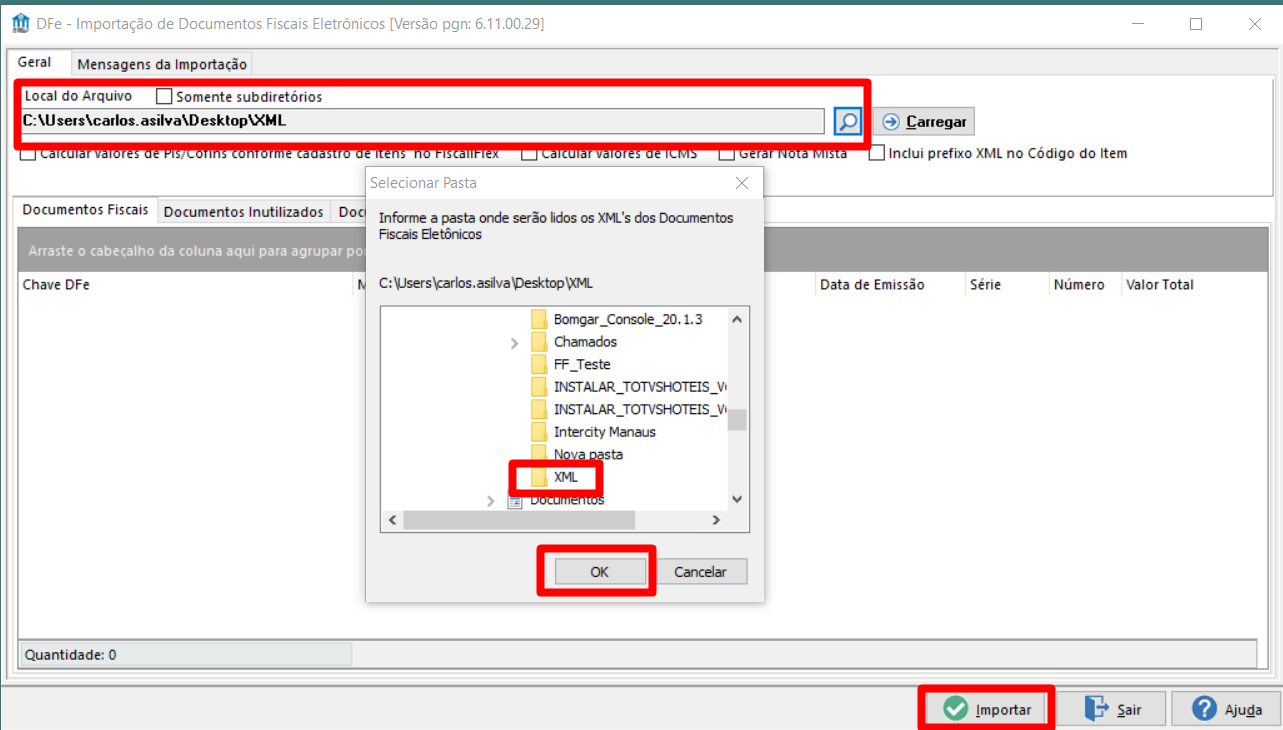
Task: Maximize the DFe window
Action: click(1196, 24)
